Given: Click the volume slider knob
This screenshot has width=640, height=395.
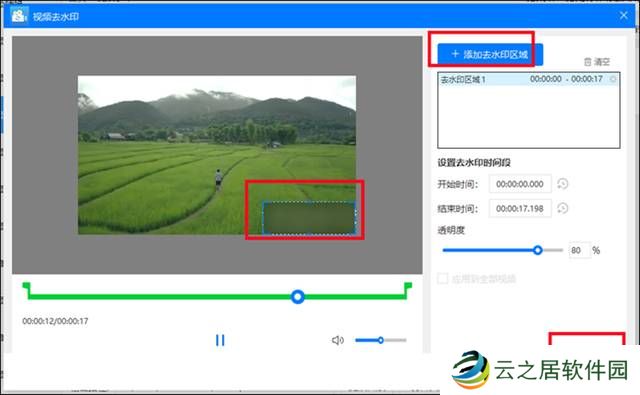Looking at the screenshot, I should [x=380, y=340].
